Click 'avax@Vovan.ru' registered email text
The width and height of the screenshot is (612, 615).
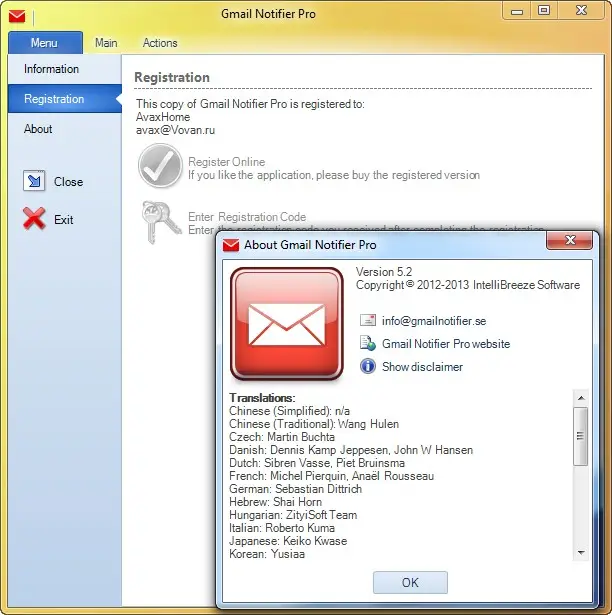click(x=175, y=130)
